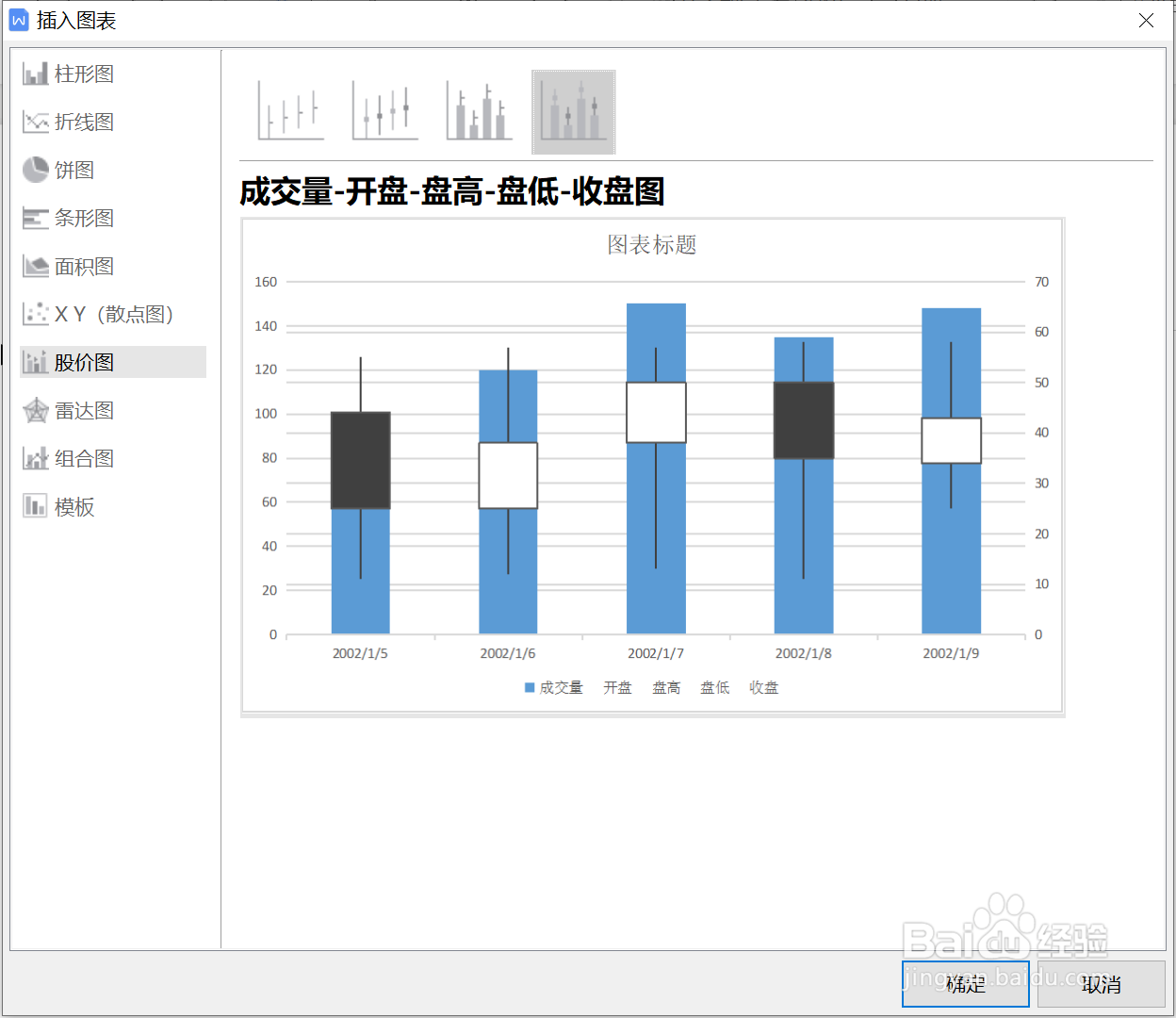Click the 2002/1/5 axis label
The image size is (1176, 1018).
pyautogui.click(x=360, y=653)
